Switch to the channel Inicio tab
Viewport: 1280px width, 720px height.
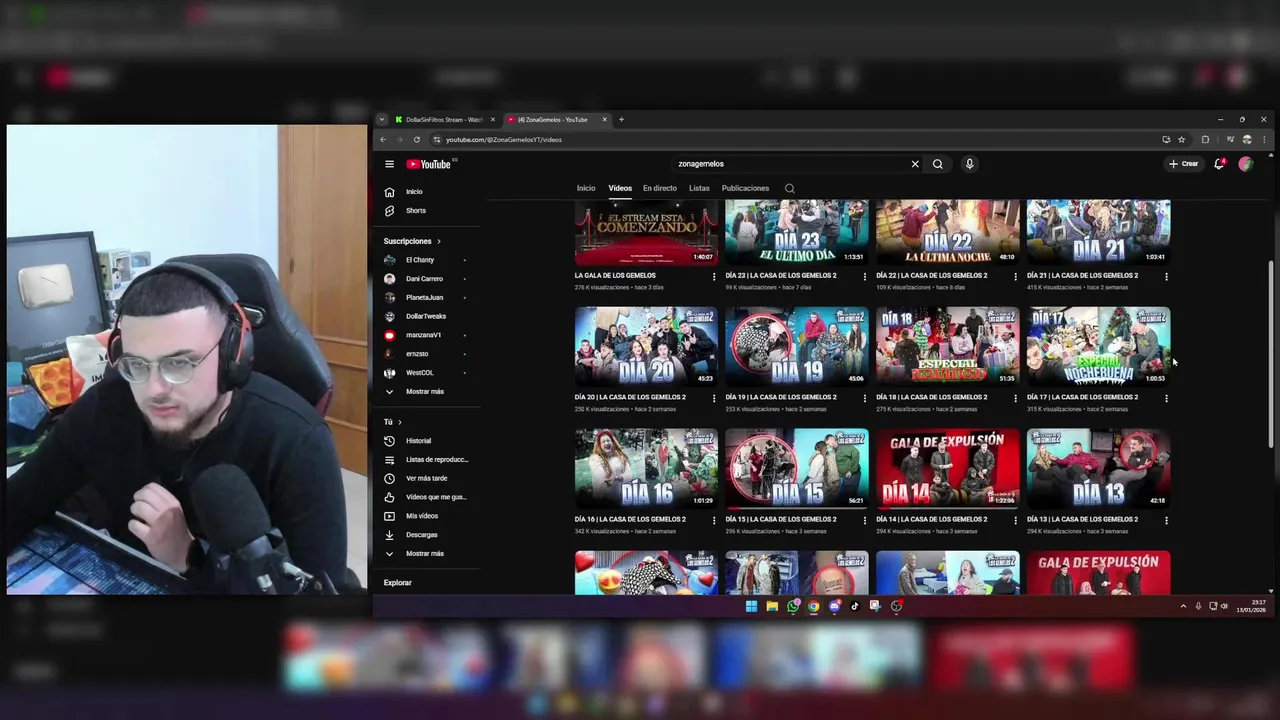[x=586, y=188]
